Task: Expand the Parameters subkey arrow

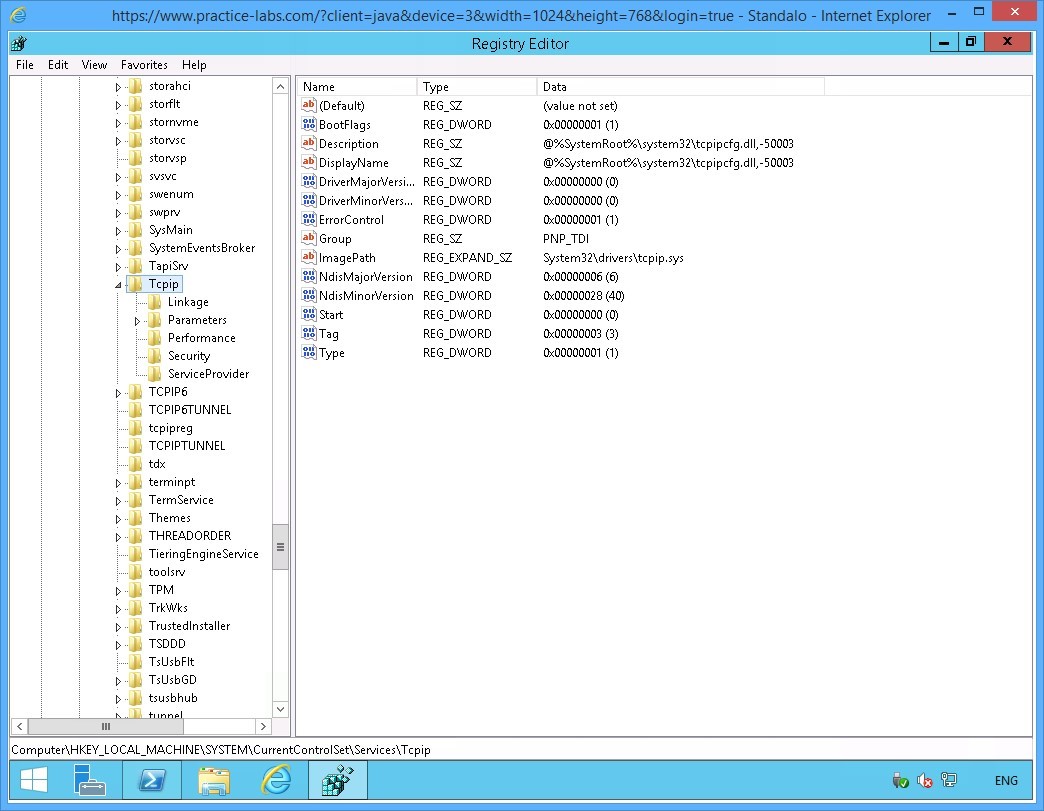Action: [137, 321]
